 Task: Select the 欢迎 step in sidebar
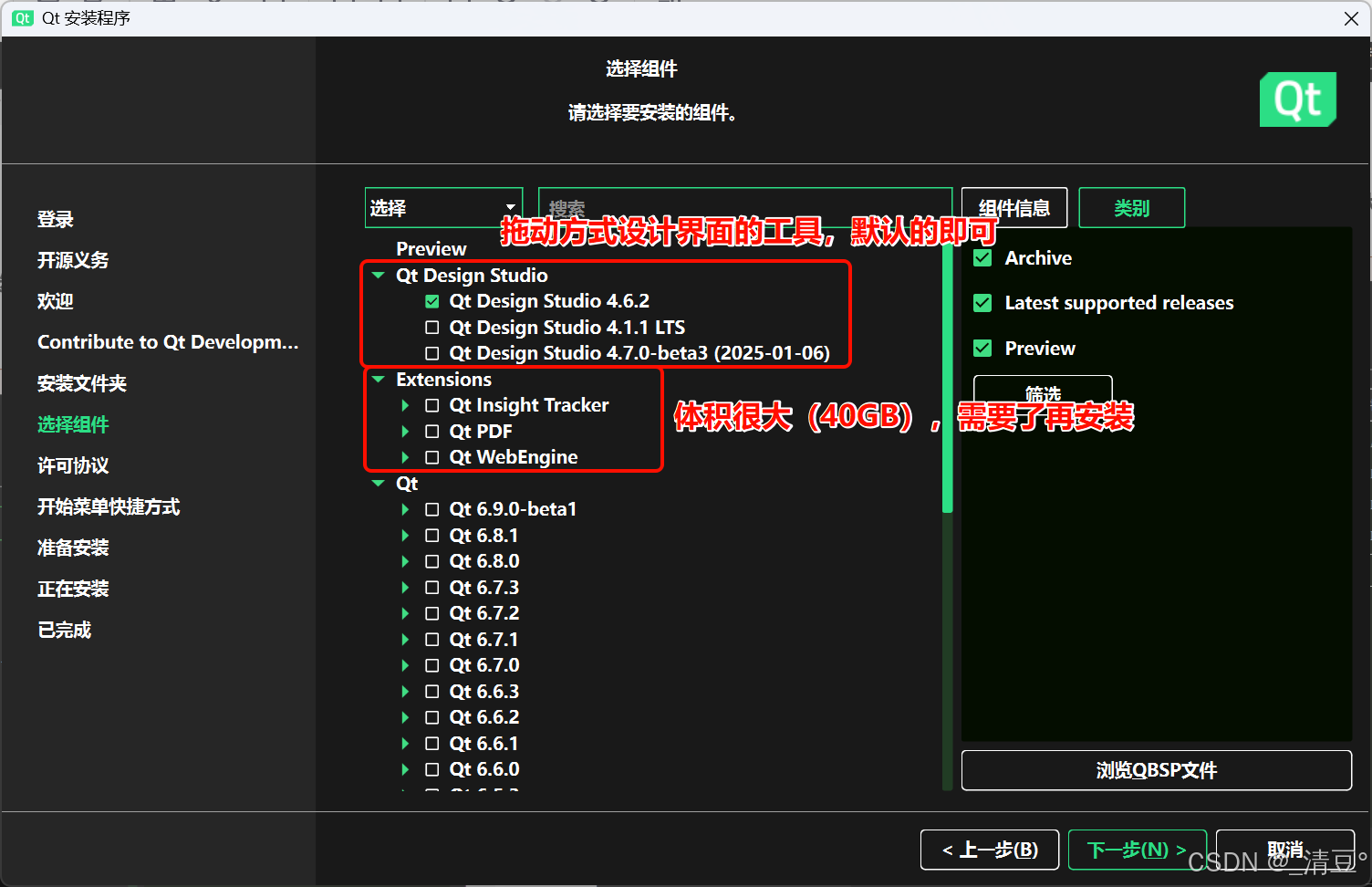(56, 301)
